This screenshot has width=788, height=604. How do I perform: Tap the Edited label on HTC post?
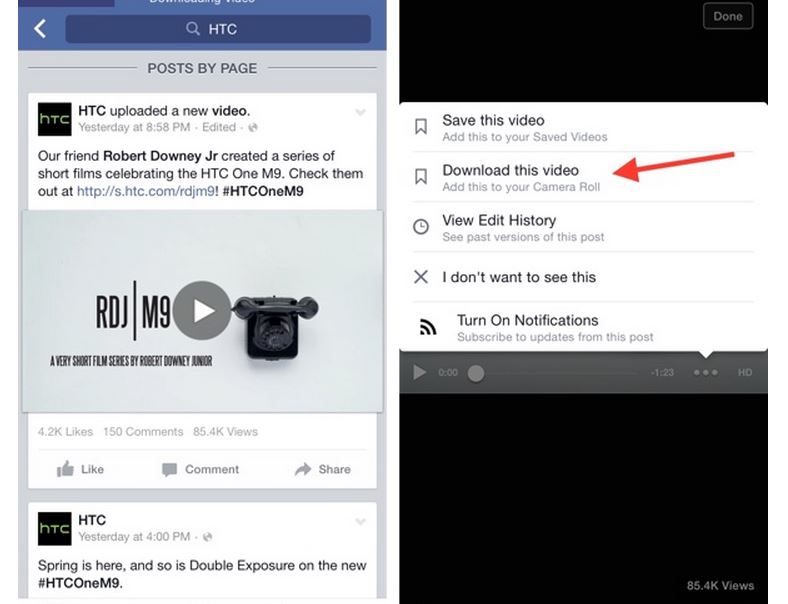pyautogui.click(x=219, y=127)
